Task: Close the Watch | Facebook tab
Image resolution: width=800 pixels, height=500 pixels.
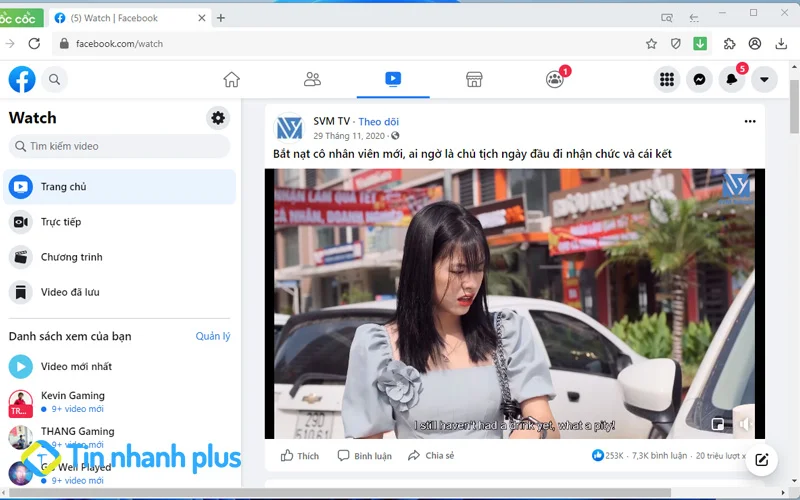Action: [x=202, y=18]
